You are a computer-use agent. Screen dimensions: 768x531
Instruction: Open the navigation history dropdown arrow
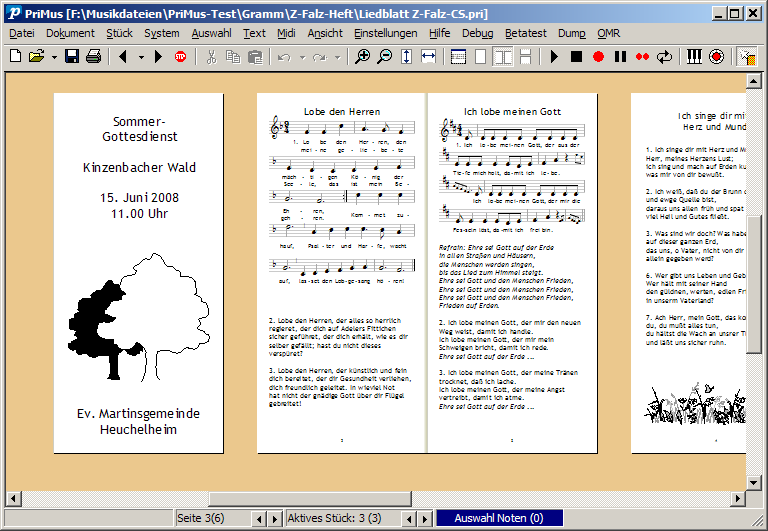point(141,57)
